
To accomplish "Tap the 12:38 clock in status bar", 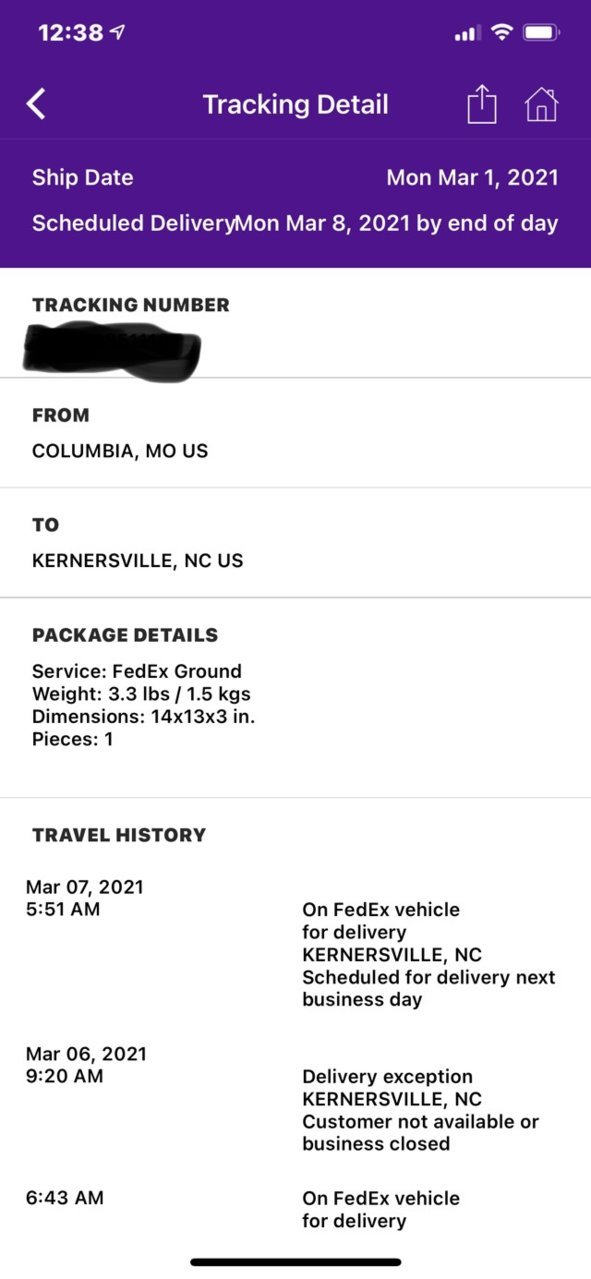I will pyautogui.click(x=70, y=33).
